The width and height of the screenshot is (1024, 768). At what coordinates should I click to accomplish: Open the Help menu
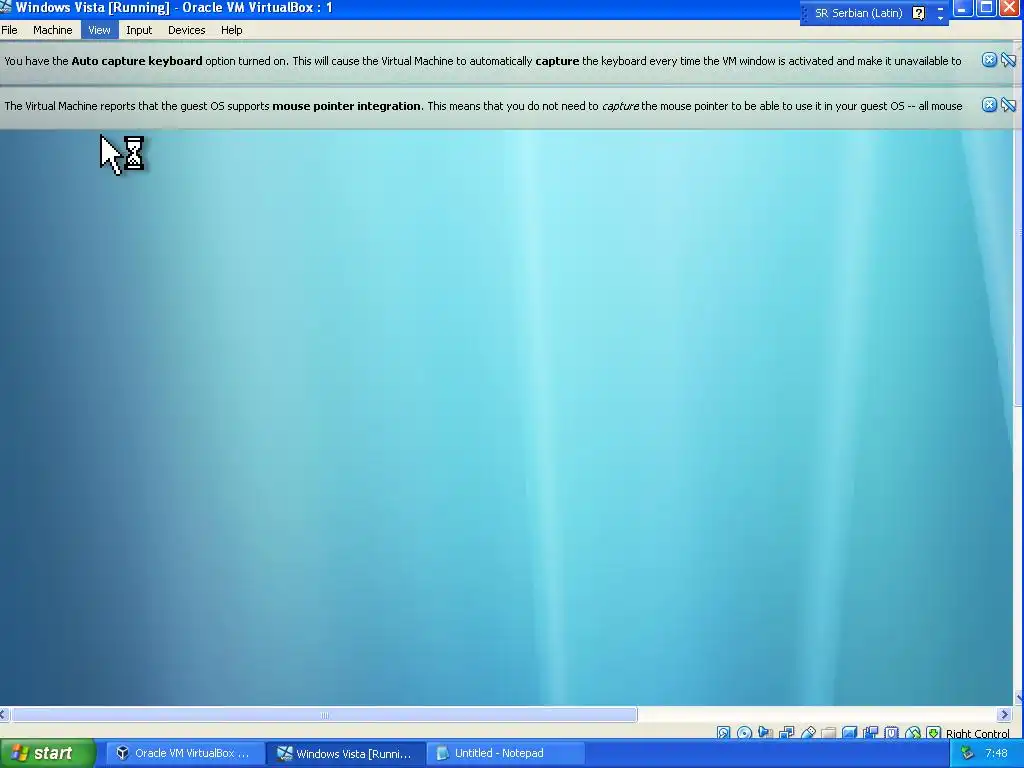[x=231, y=30]
